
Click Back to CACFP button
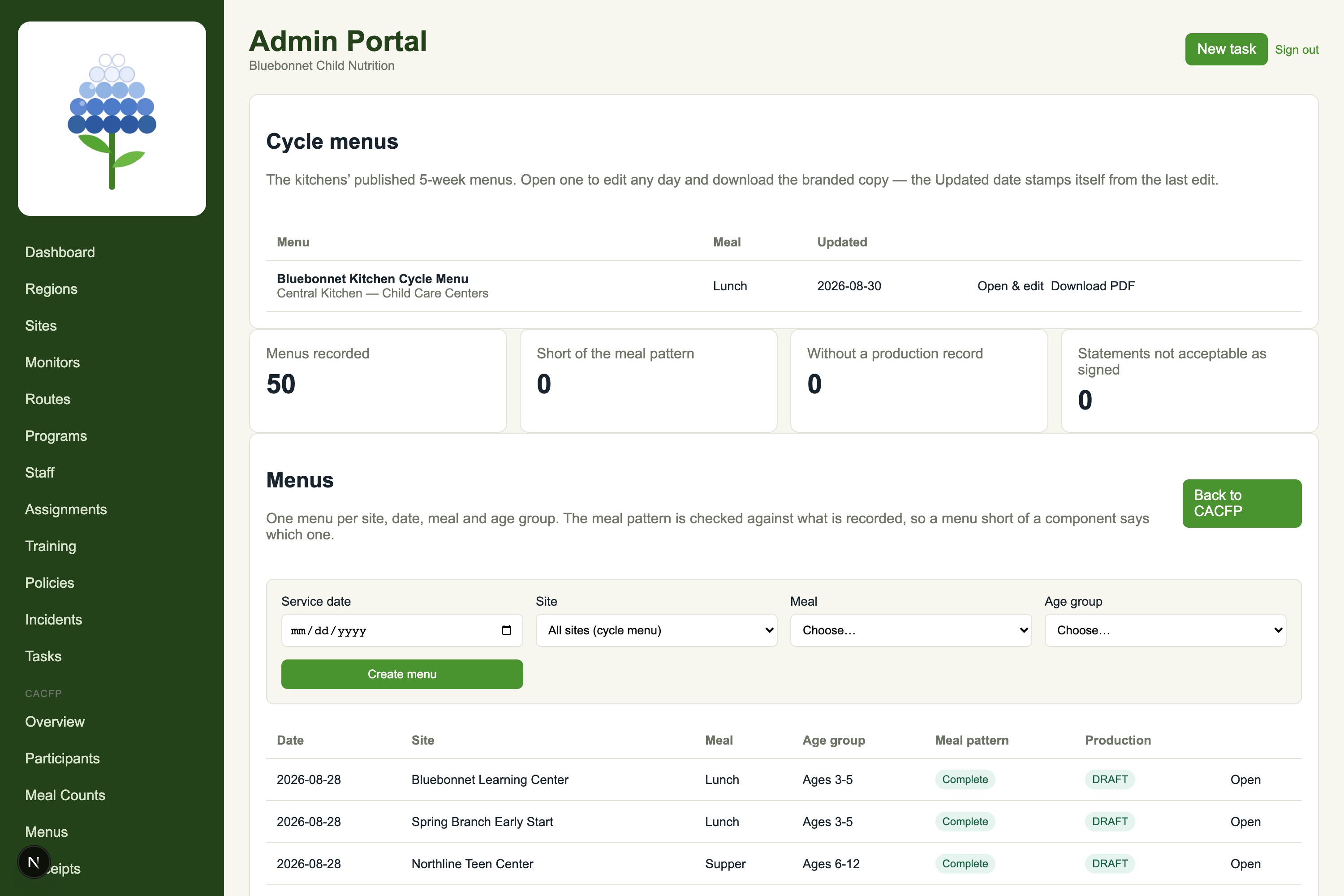pyautogui.click(x=1242, y=503)
